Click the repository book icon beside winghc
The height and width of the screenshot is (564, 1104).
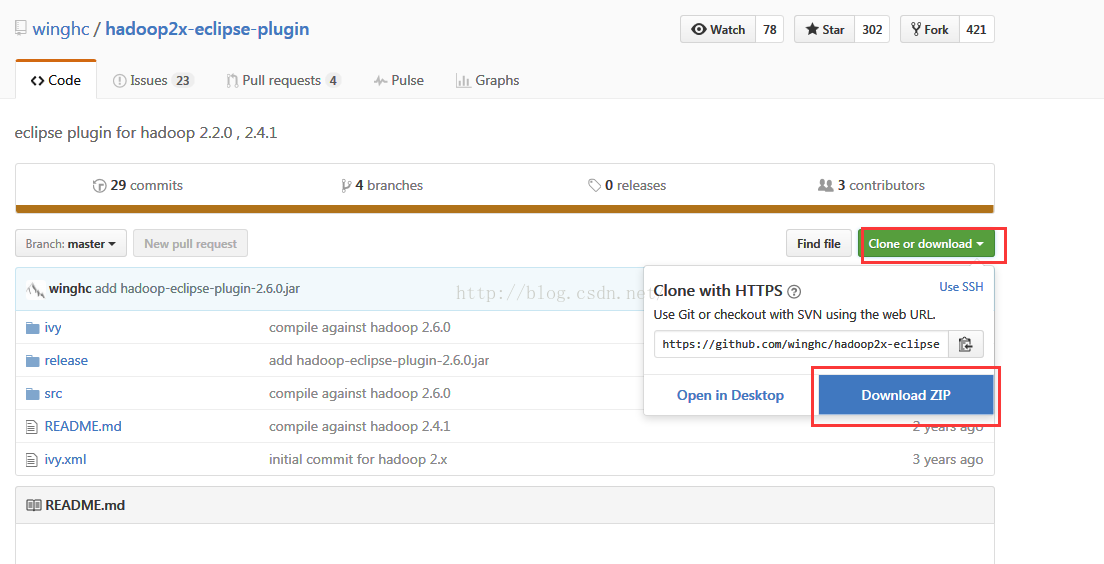coord(21,29)
